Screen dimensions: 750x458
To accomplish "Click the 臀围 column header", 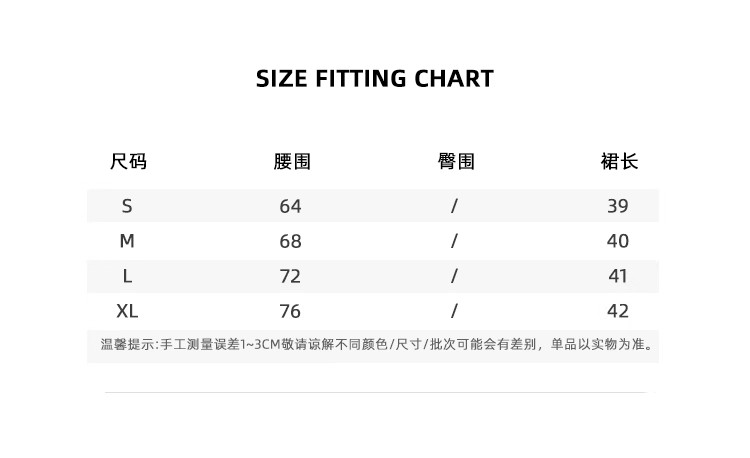I will (x=456, y=161).
